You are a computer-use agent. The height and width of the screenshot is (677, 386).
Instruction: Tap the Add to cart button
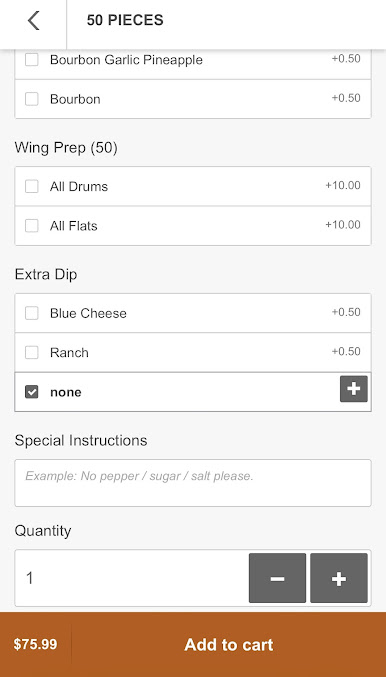(228, 645)
